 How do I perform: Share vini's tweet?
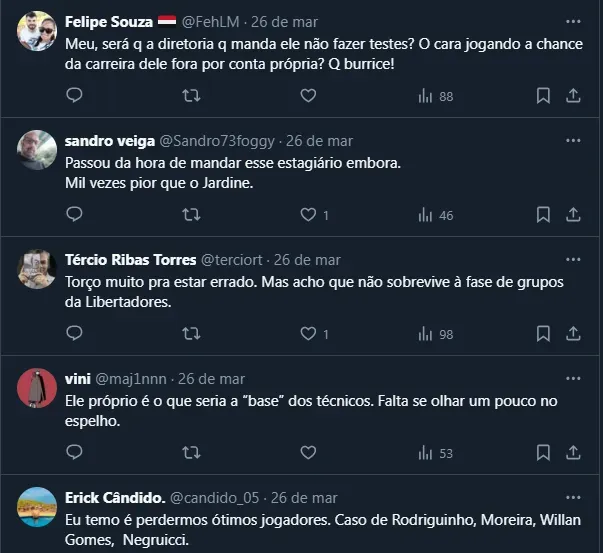(x=573, y=453)
